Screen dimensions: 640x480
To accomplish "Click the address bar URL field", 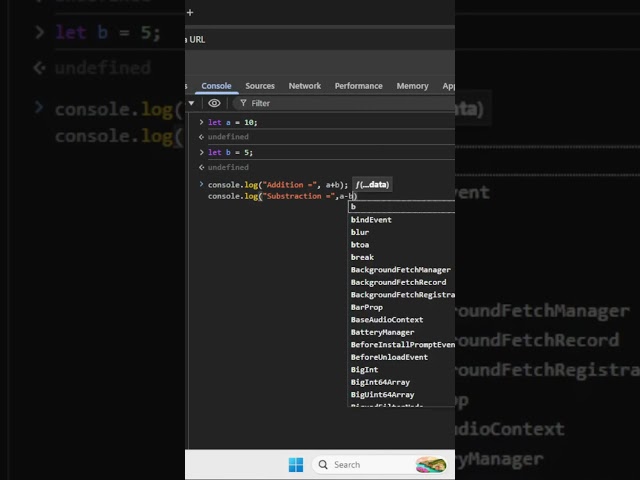I will 320,40.
